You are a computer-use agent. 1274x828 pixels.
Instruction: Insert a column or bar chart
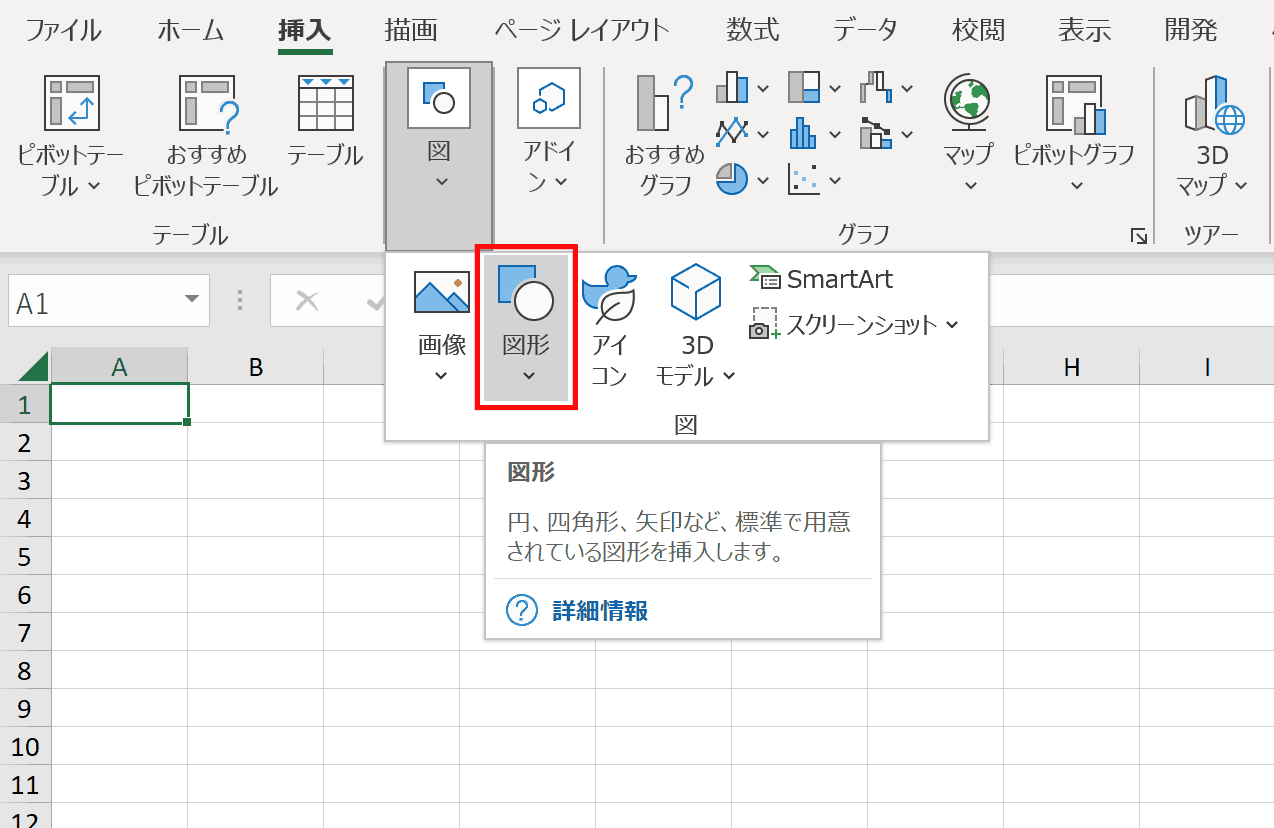[x=733, y=88]
